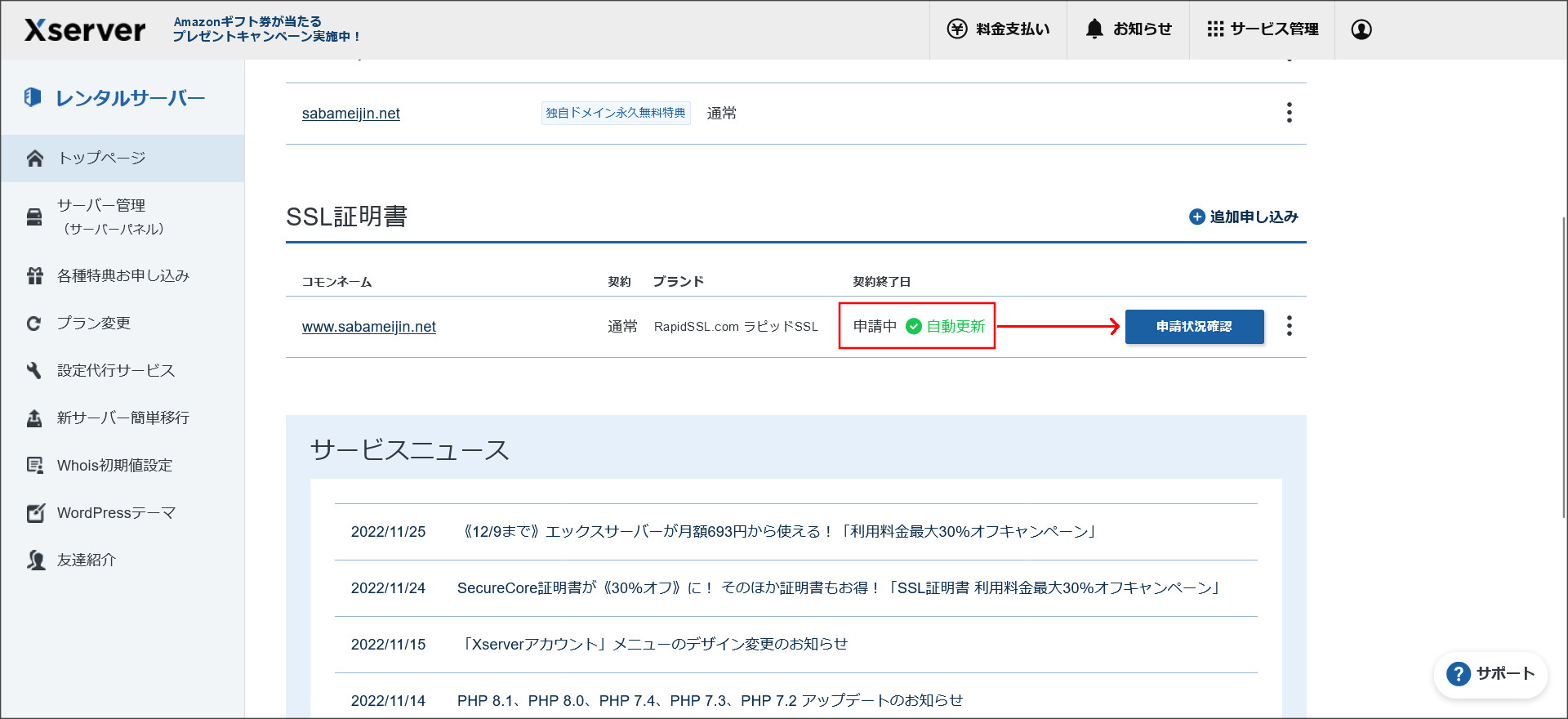Click 独自ドメイン永久無料特典 badge
This screenshot has height=719, width=1568.
(616, 113)
